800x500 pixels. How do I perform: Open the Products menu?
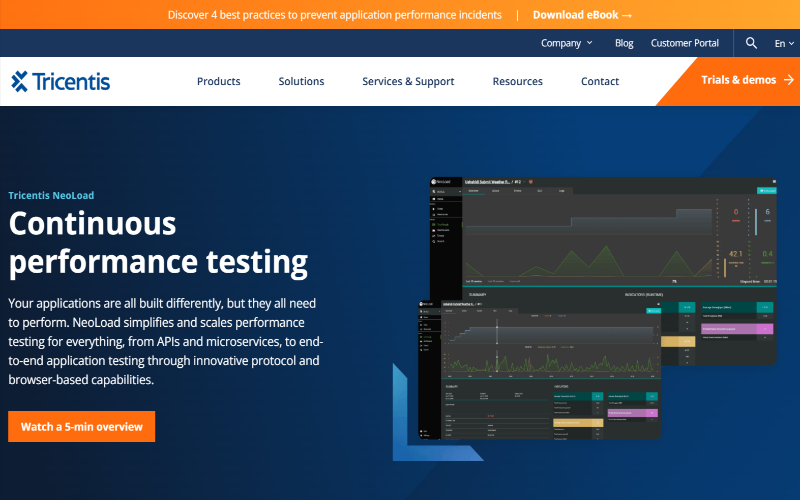pyautogui.click(x=218, y=81)
